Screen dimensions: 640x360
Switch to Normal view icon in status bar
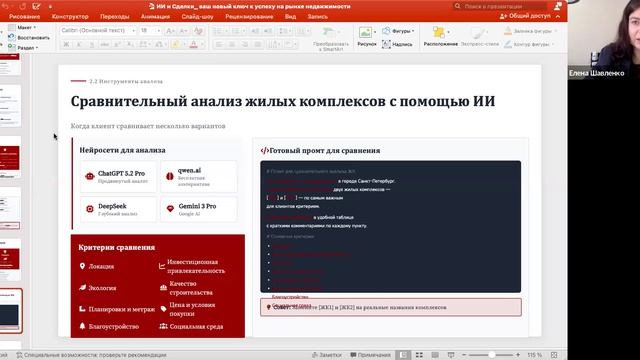[x=403, y=355]
